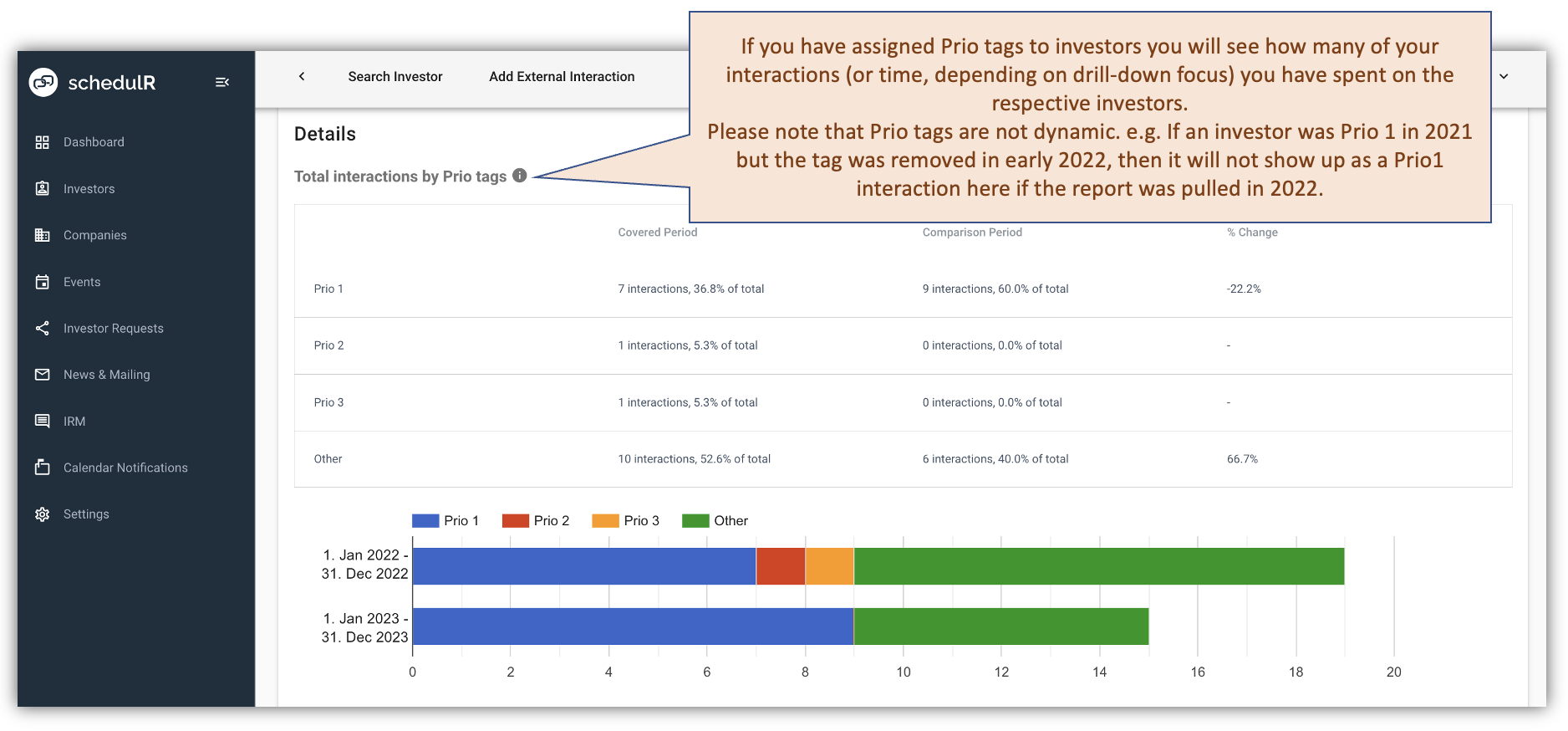
Task: Open Settings with the gear icon
Action: click(x=43, y=514)
